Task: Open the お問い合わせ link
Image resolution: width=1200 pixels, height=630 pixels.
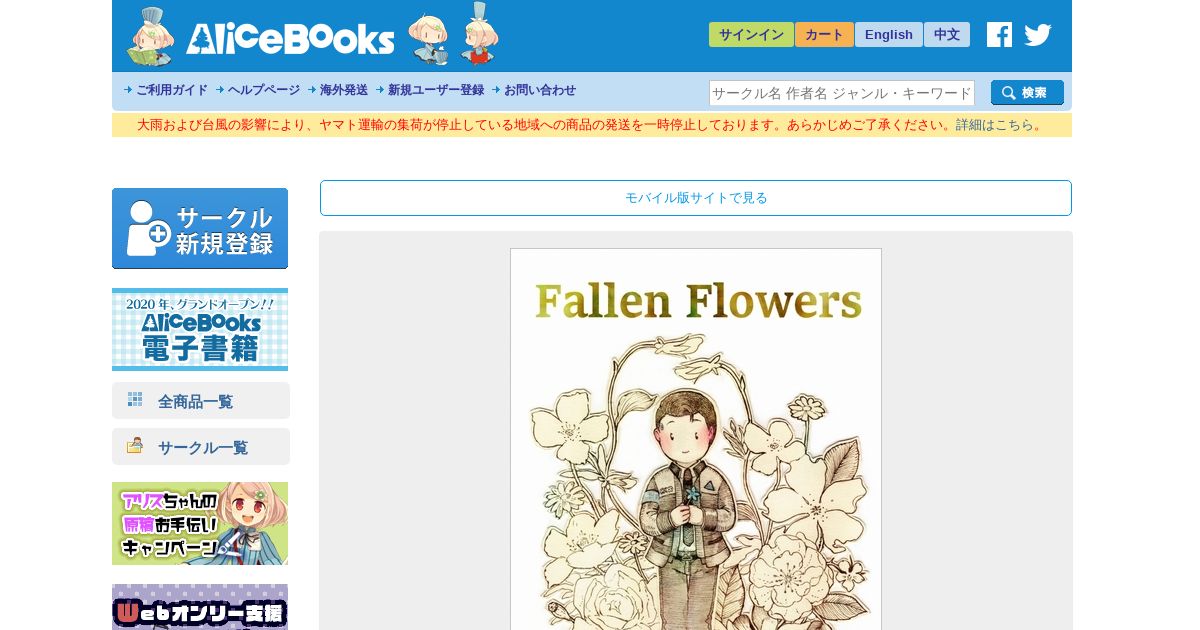Action: (539, 90)
